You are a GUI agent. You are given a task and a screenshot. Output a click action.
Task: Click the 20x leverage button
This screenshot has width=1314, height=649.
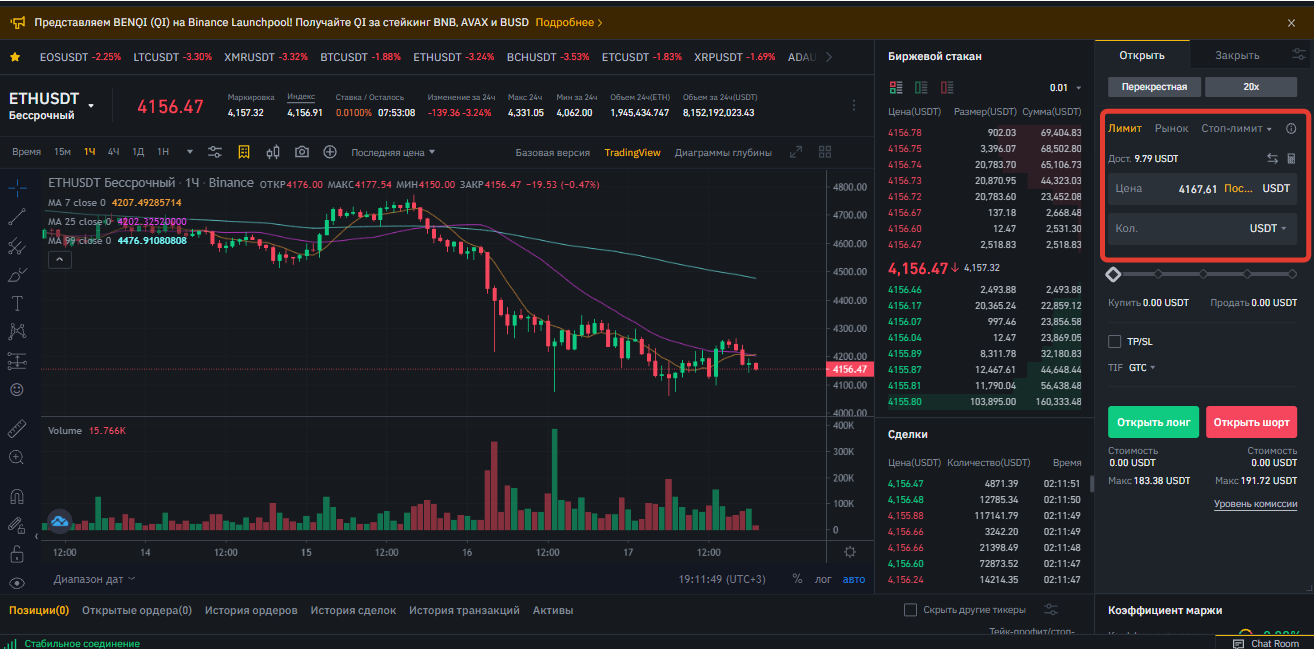1251,87
